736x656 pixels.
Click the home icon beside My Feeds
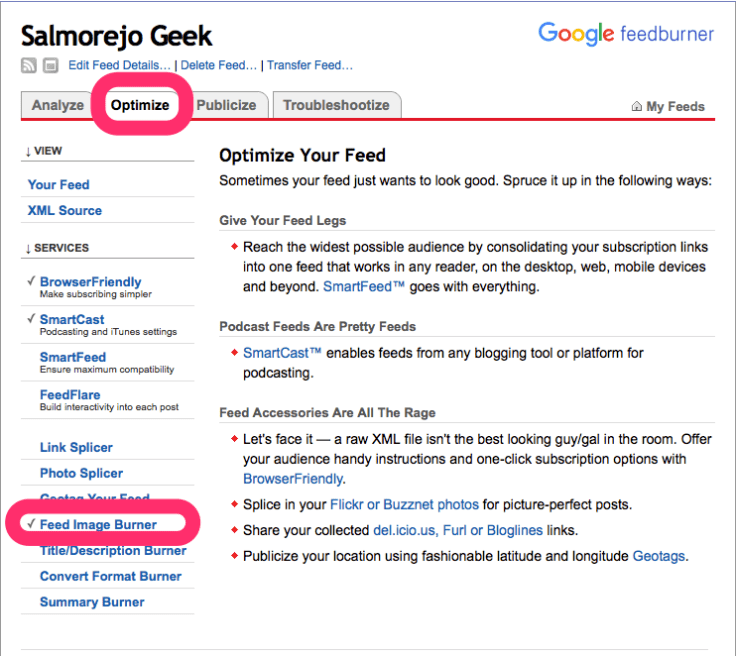(x=636, y=106)
